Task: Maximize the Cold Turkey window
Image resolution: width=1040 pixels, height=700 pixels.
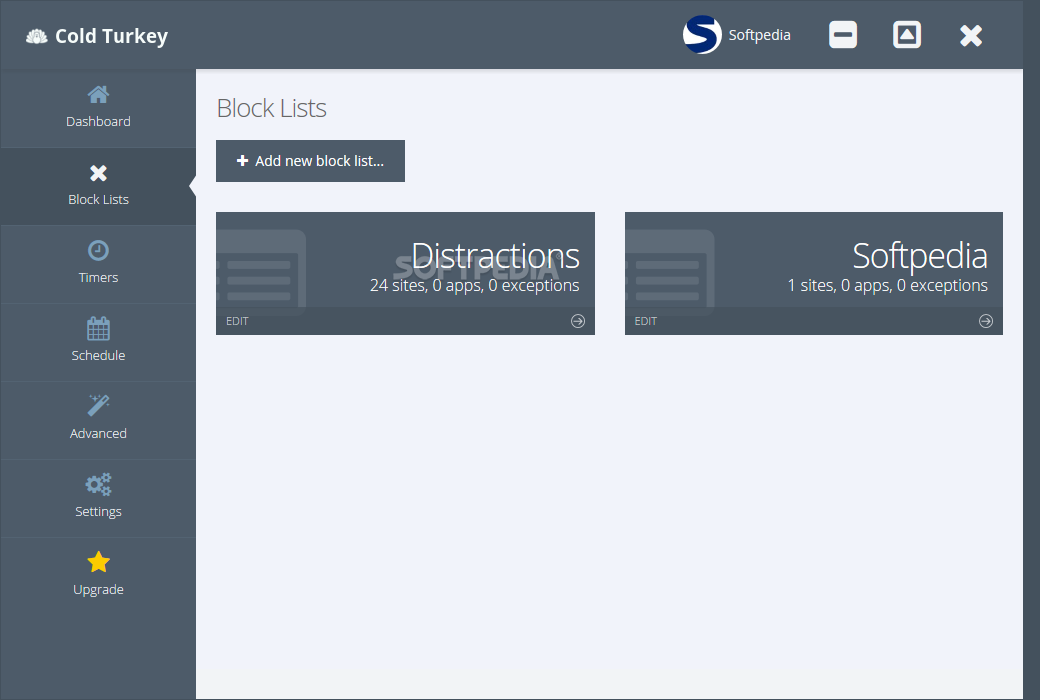Action: [907, 35]
